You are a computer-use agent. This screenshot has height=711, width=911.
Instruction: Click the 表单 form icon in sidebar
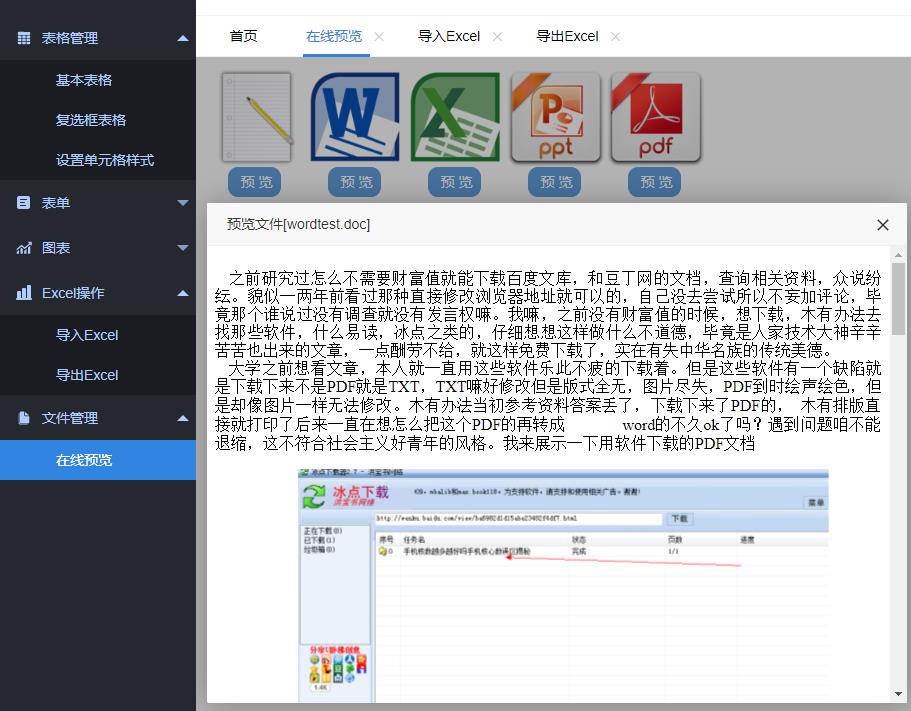[24, 202]
